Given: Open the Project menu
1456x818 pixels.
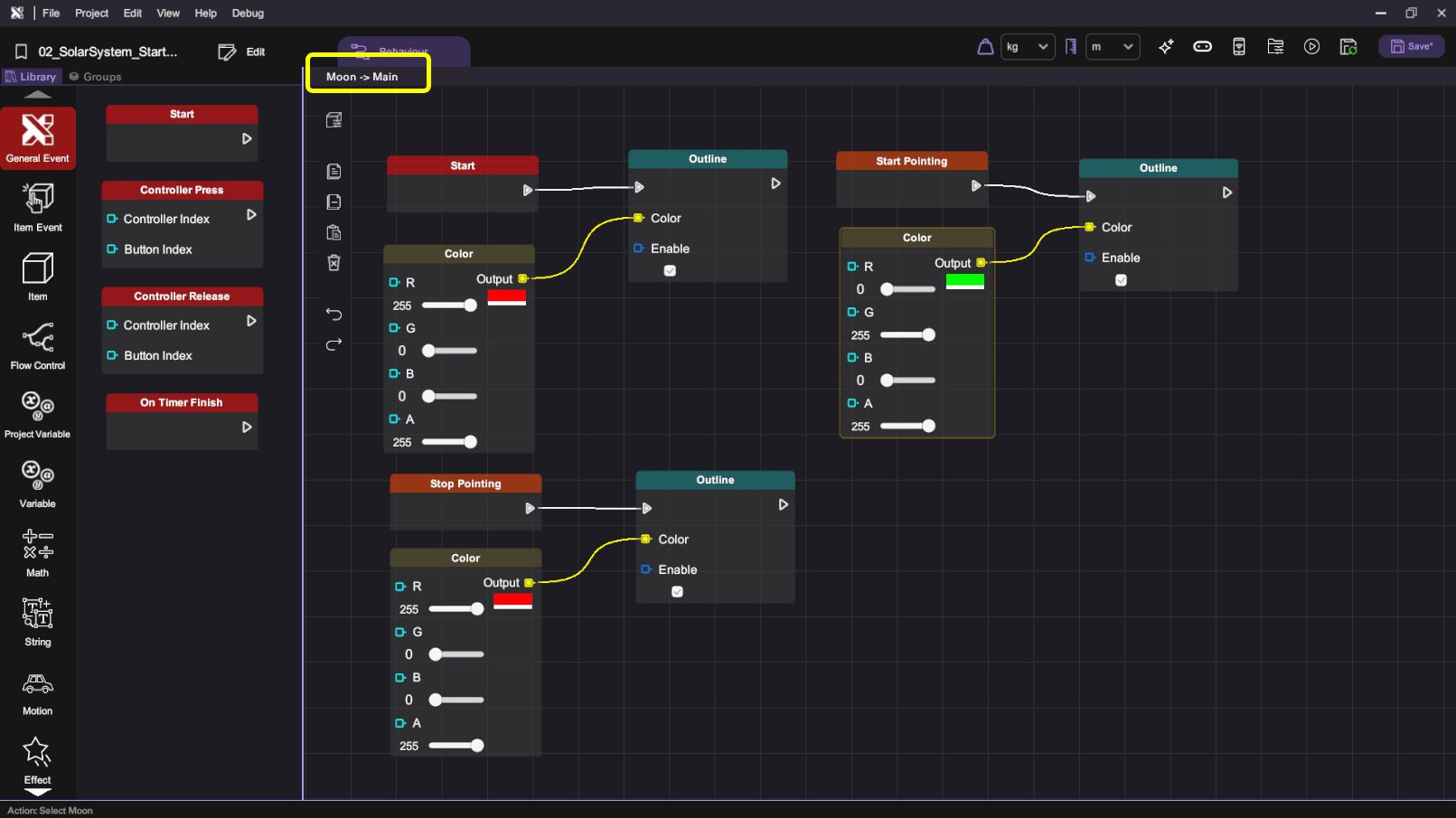Looking at the screenshot, I should (91, 14).
